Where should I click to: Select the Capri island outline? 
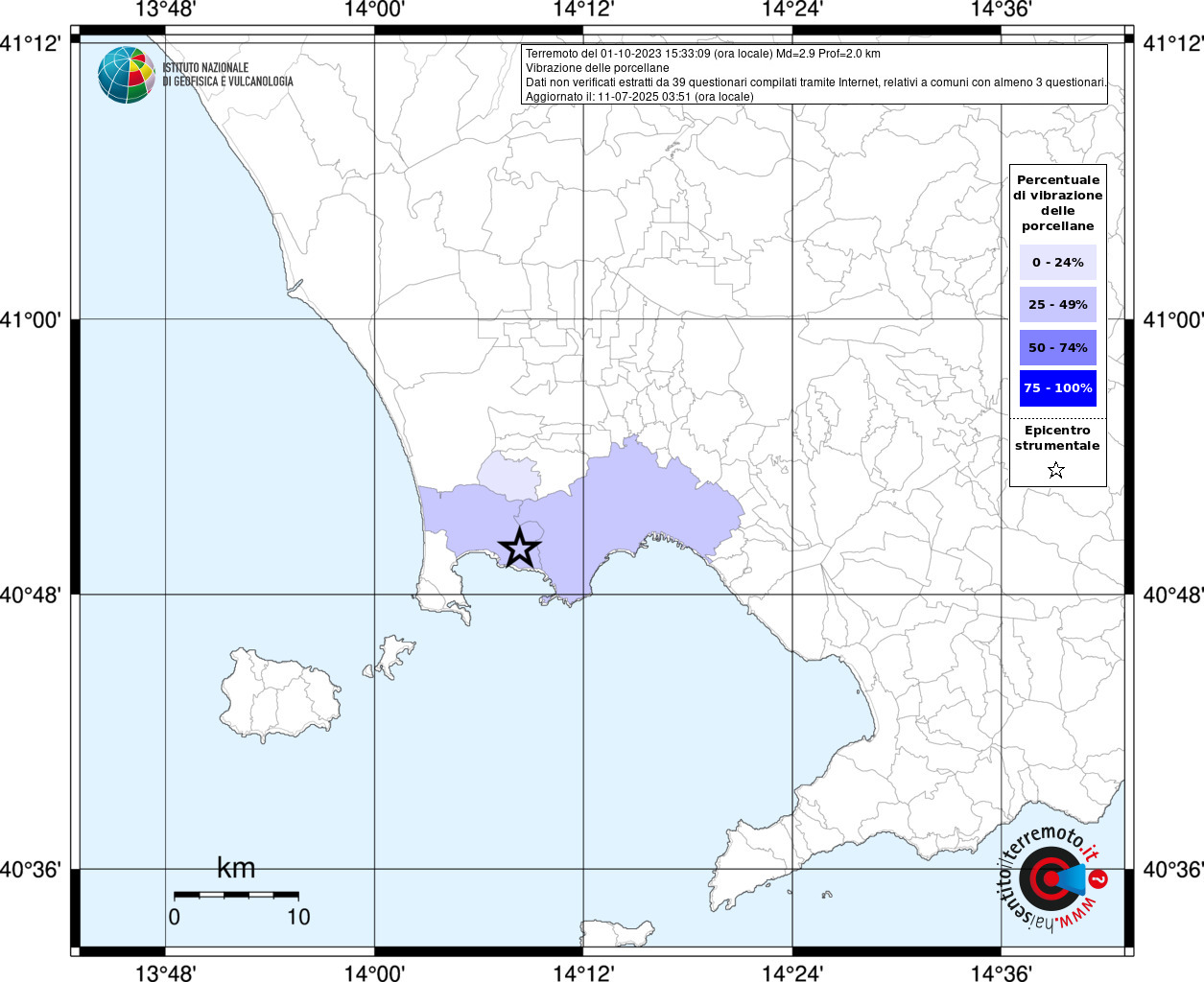(609, 933)
